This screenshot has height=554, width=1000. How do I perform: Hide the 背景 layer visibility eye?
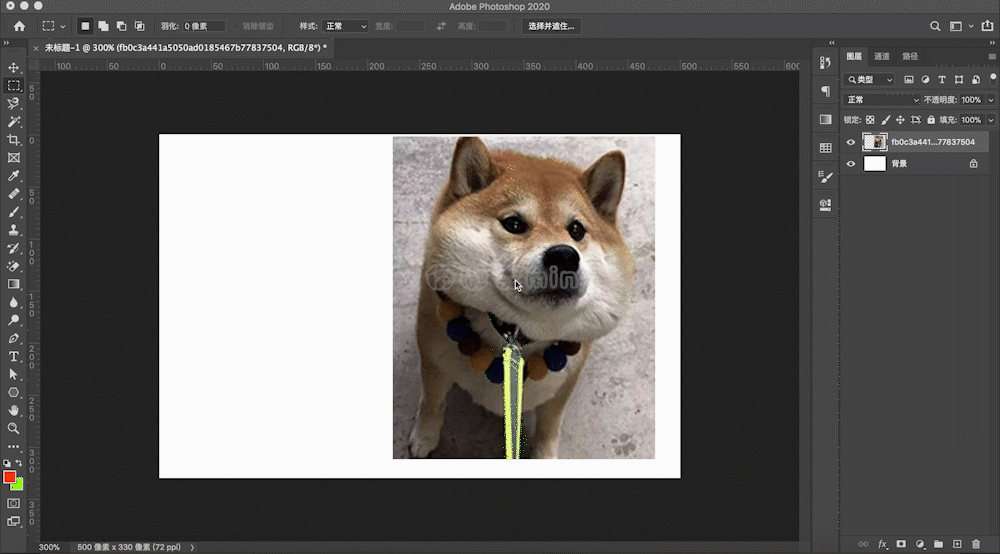(x=851, y=164)
